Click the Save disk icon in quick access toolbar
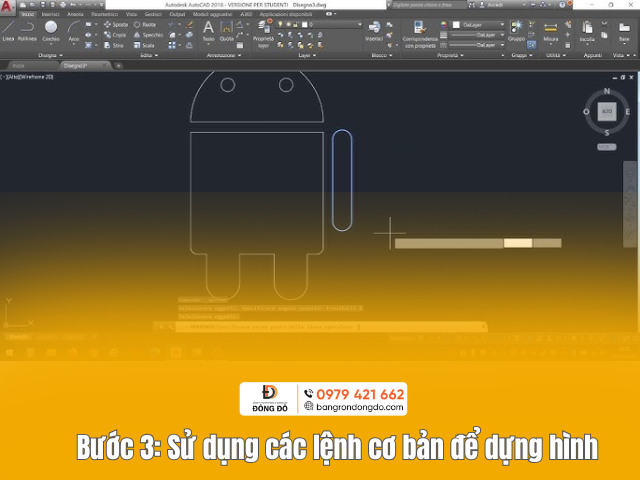The width and height of the screenshot is (640, 480). pyautogui.click(x=42, y=5)
